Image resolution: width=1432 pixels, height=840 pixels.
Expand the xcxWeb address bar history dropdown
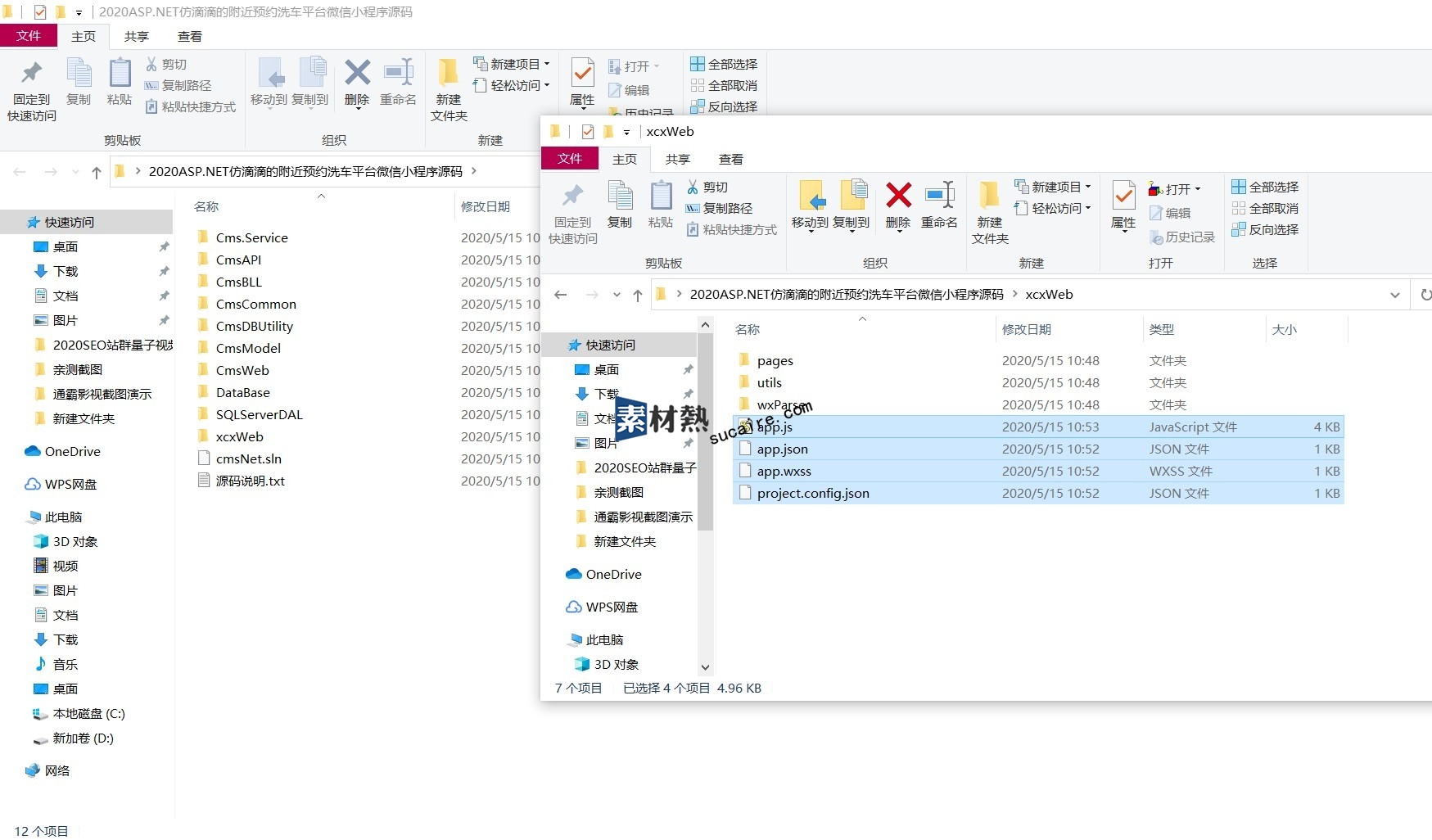[1395, 295]
